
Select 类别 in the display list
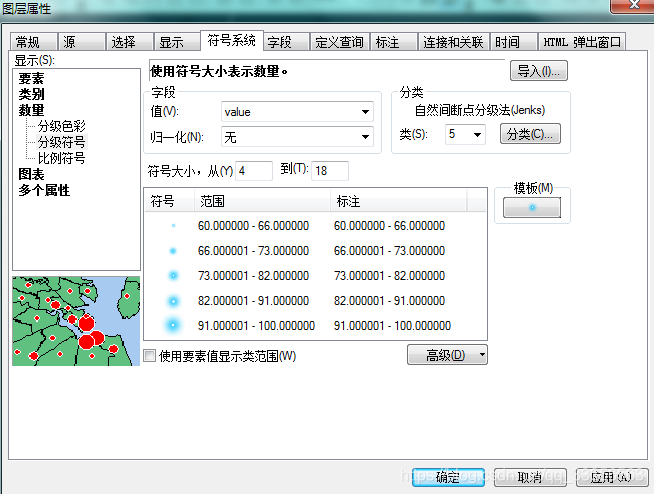31,94
